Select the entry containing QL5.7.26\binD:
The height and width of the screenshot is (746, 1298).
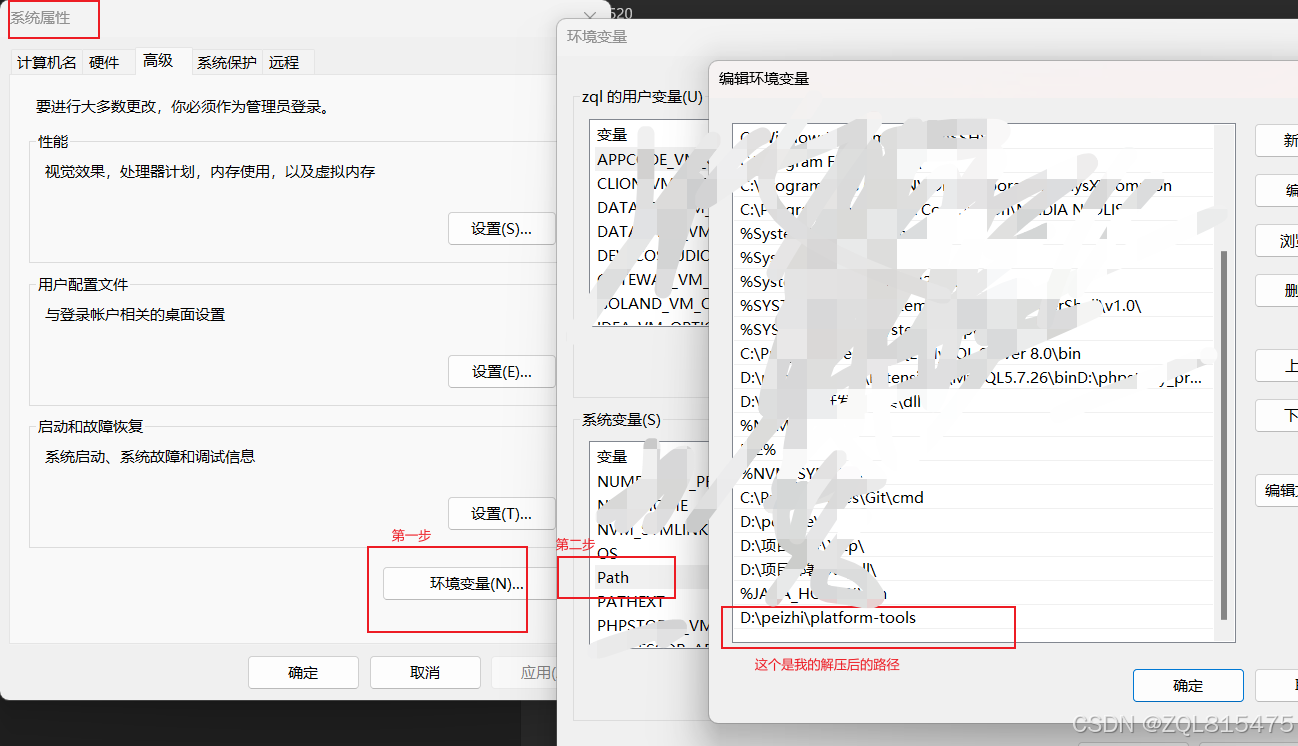click(974, 378)
